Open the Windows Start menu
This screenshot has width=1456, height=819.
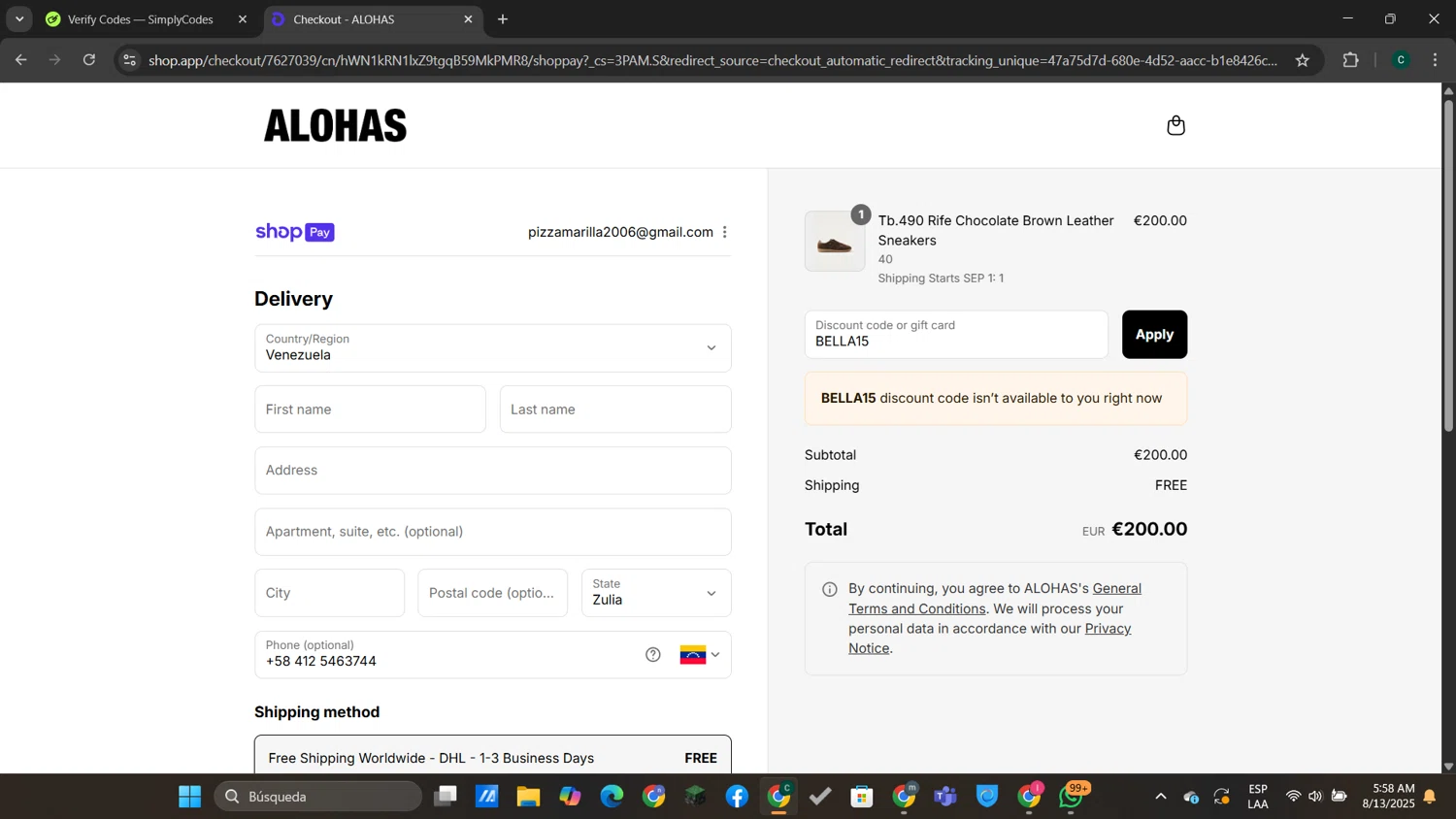(189, 797)
